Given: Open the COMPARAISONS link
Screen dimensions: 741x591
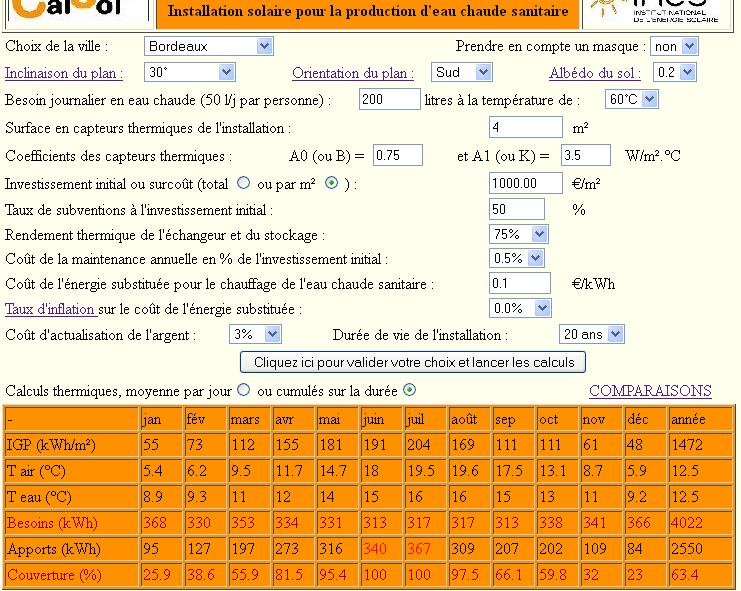Looking at the screenshot, I should pos(650,391).
